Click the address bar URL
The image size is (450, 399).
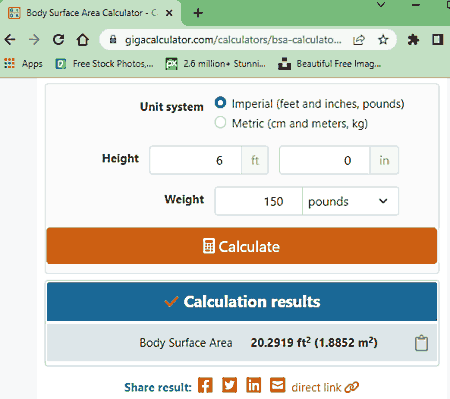coord(233,40)
